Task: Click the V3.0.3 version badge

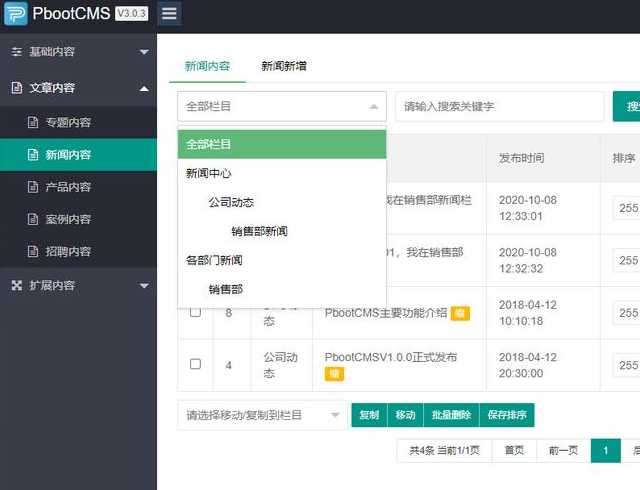Action: tap(131, 13)
